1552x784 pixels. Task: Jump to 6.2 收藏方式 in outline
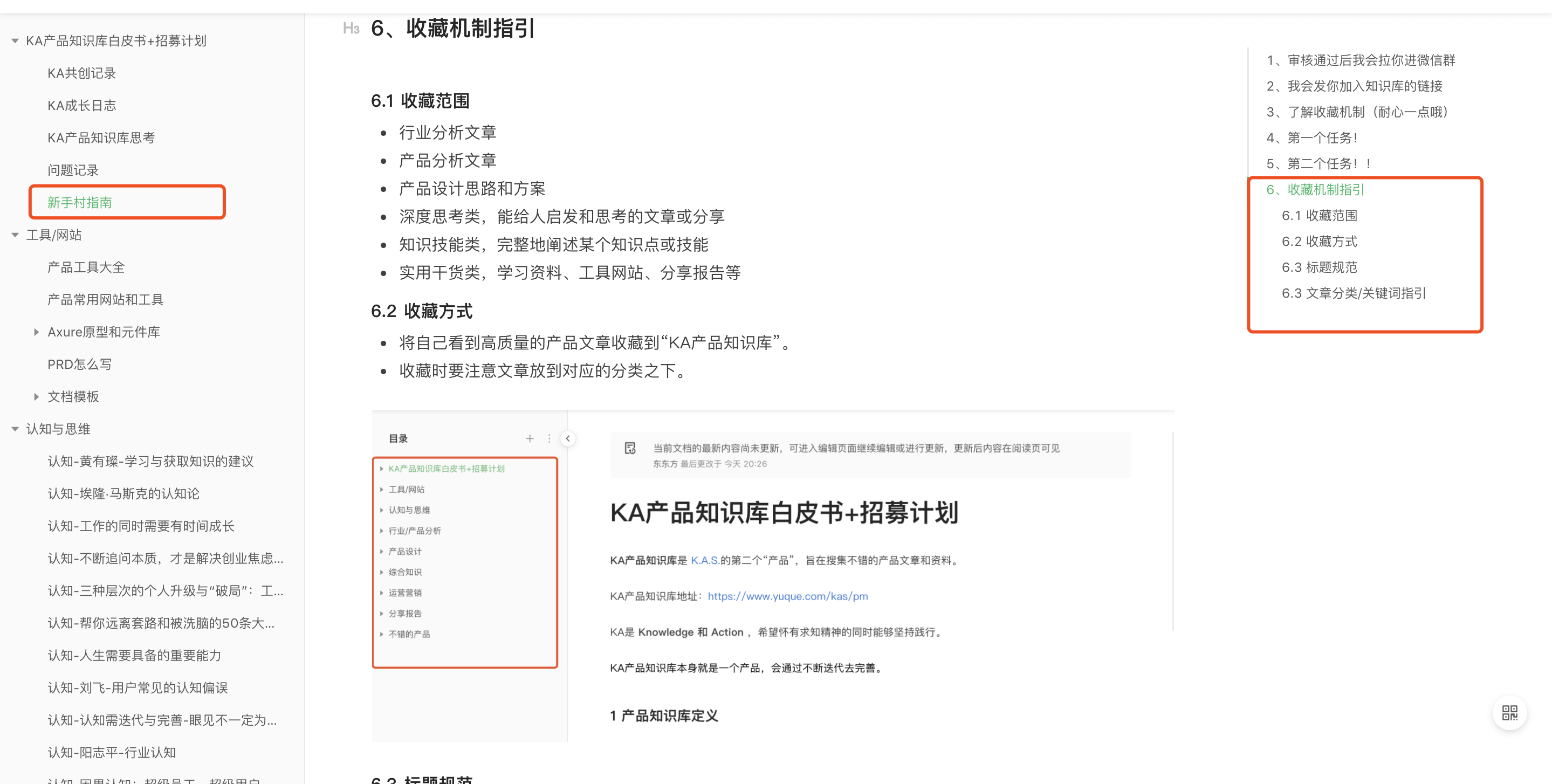tap(1319, 242)
